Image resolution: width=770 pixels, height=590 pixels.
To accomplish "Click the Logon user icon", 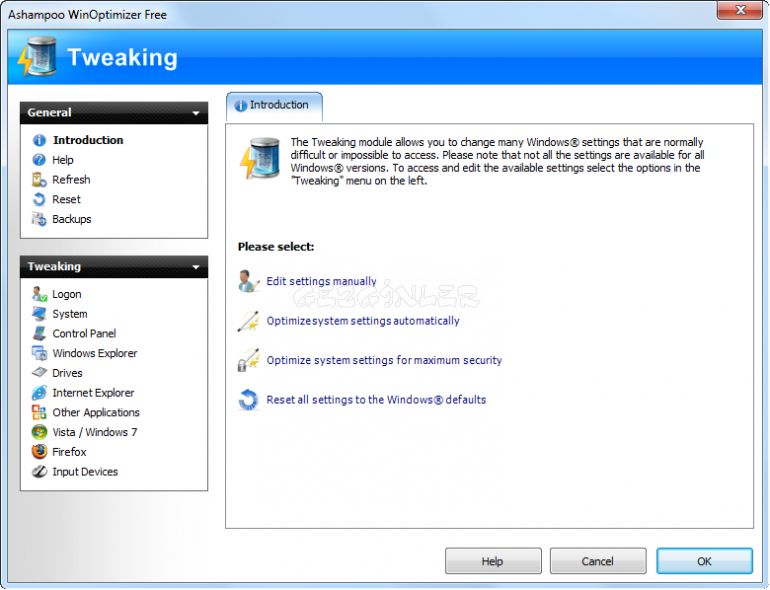I will [x=39, y=294].
